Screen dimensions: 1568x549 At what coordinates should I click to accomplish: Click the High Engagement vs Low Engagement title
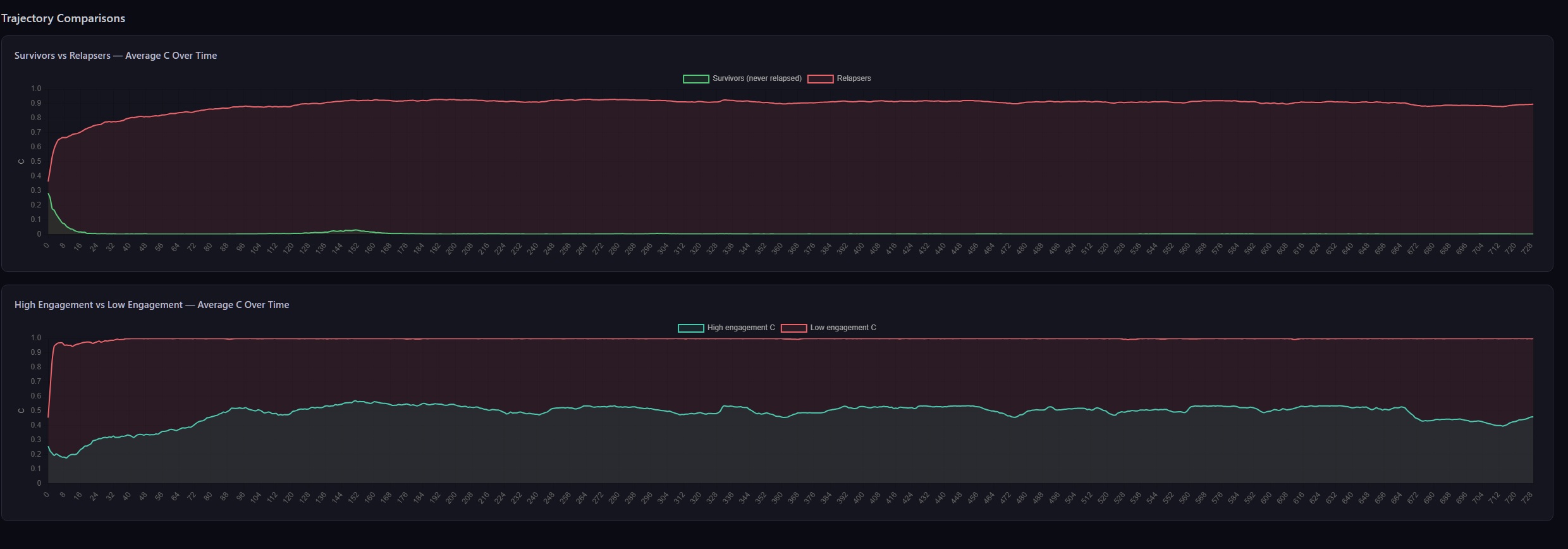(x=152, y=305)
